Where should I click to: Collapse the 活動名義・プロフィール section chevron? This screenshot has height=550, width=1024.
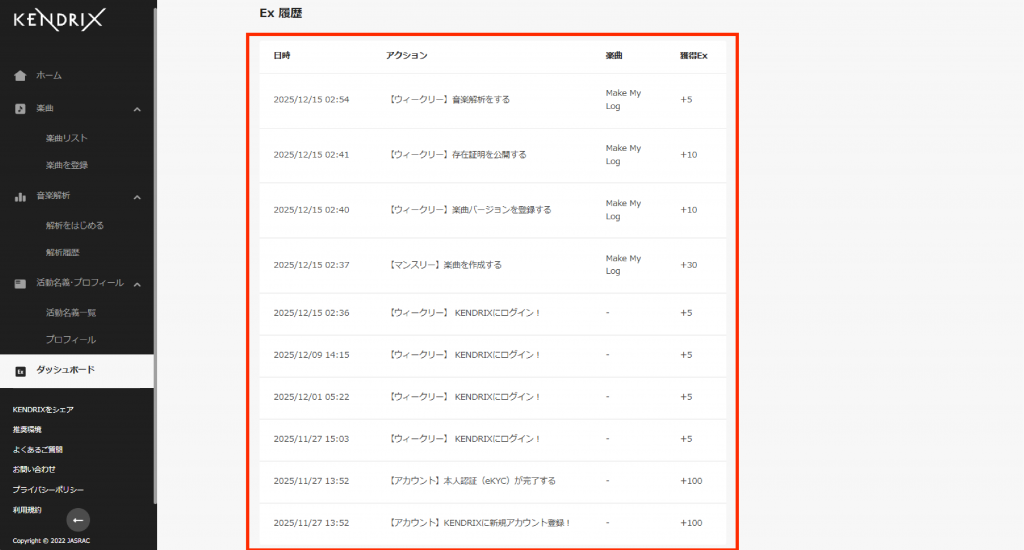137,285
